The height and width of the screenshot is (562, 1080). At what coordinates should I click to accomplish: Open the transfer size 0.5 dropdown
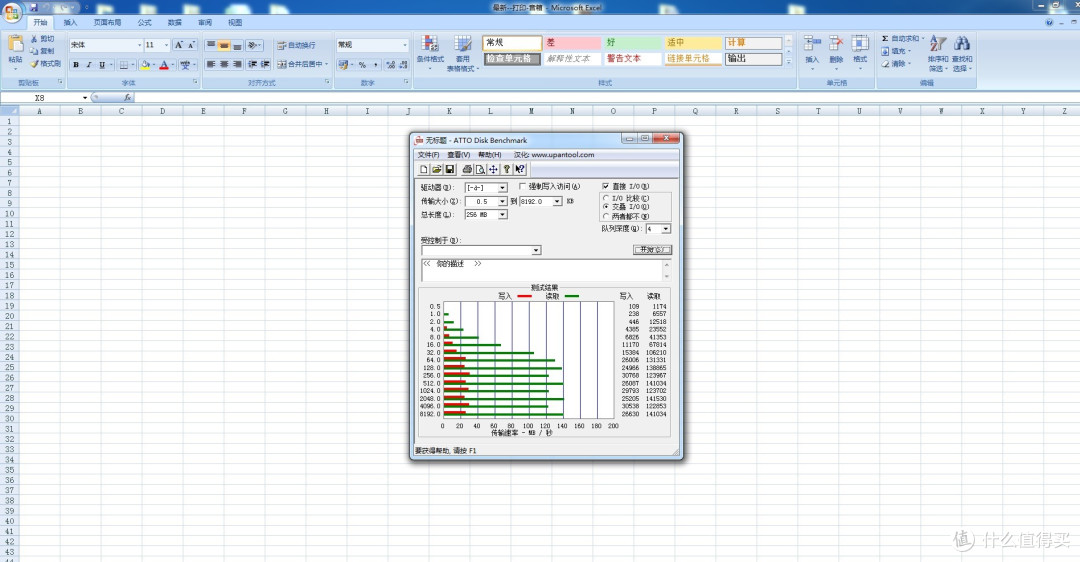(503, 201)
